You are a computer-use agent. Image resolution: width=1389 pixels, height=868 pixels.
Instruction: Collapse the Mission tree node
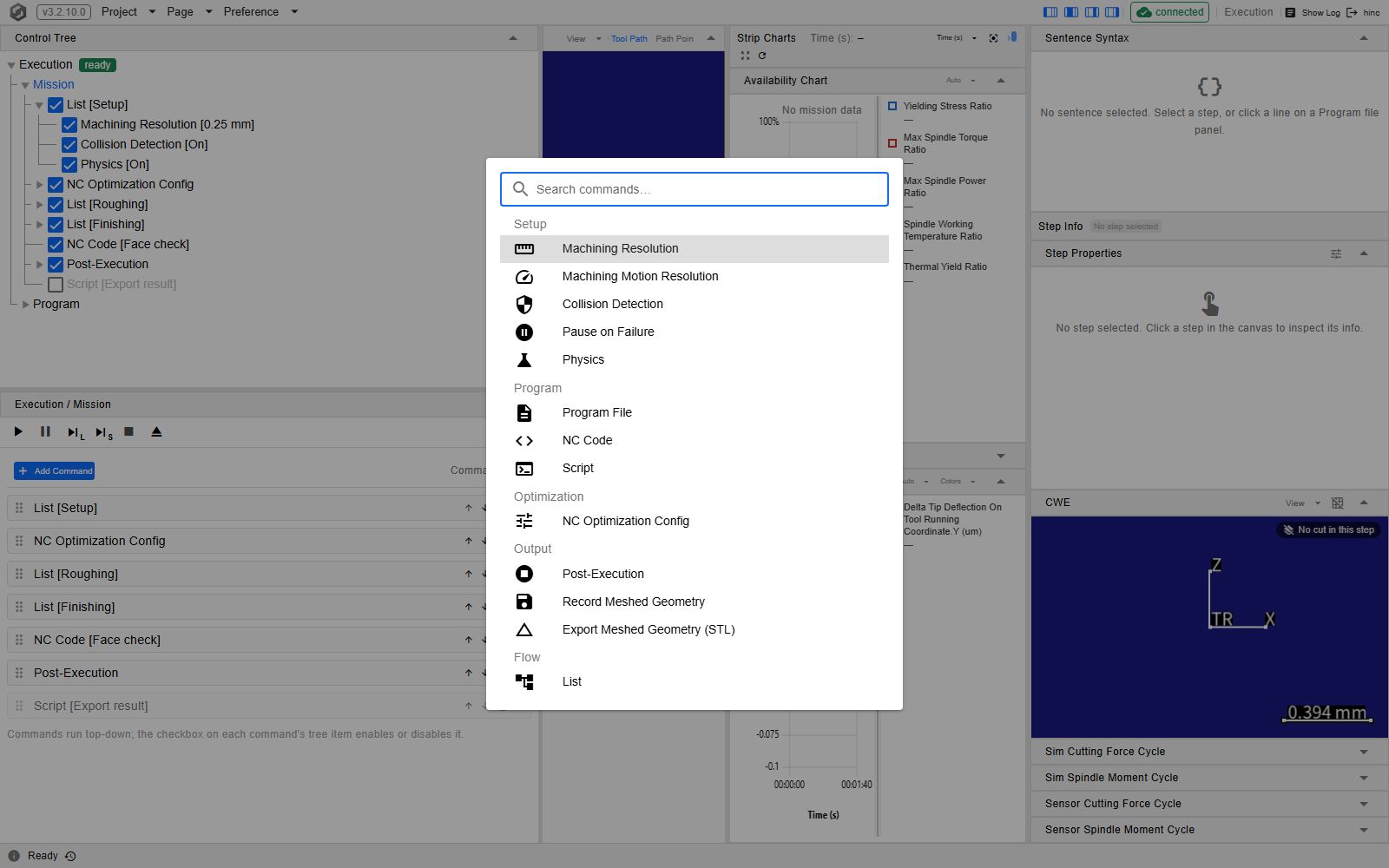(25, 85)
